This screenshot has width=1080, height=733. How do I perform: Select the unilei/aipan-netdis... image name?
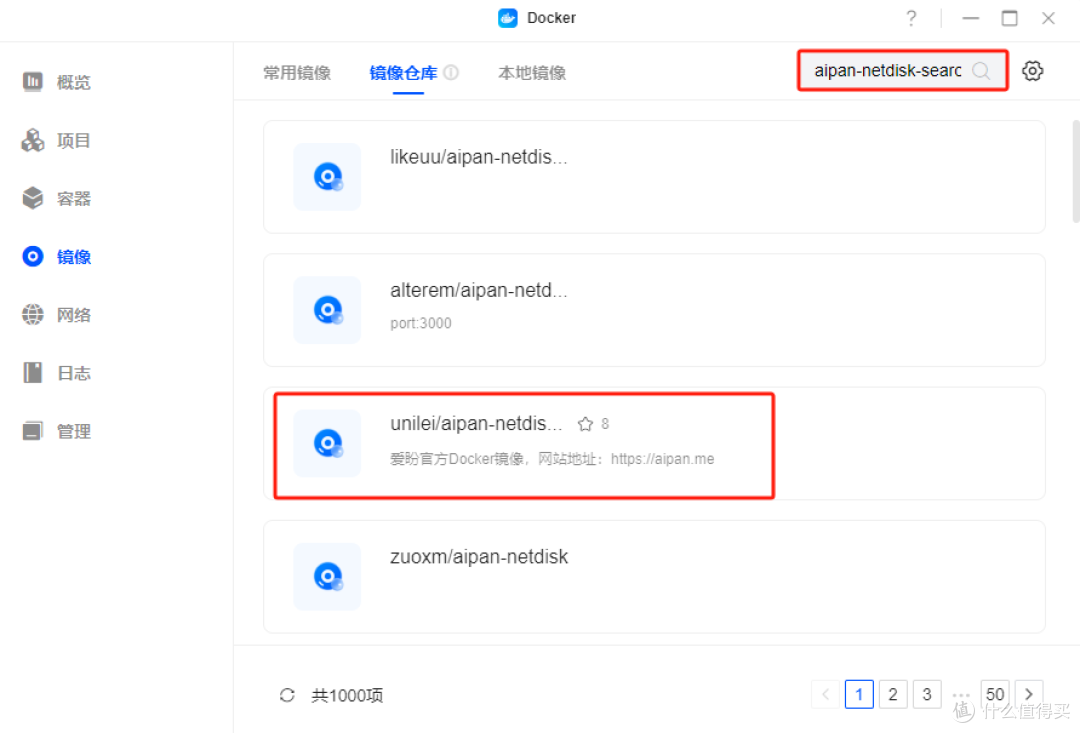(476, 423)
